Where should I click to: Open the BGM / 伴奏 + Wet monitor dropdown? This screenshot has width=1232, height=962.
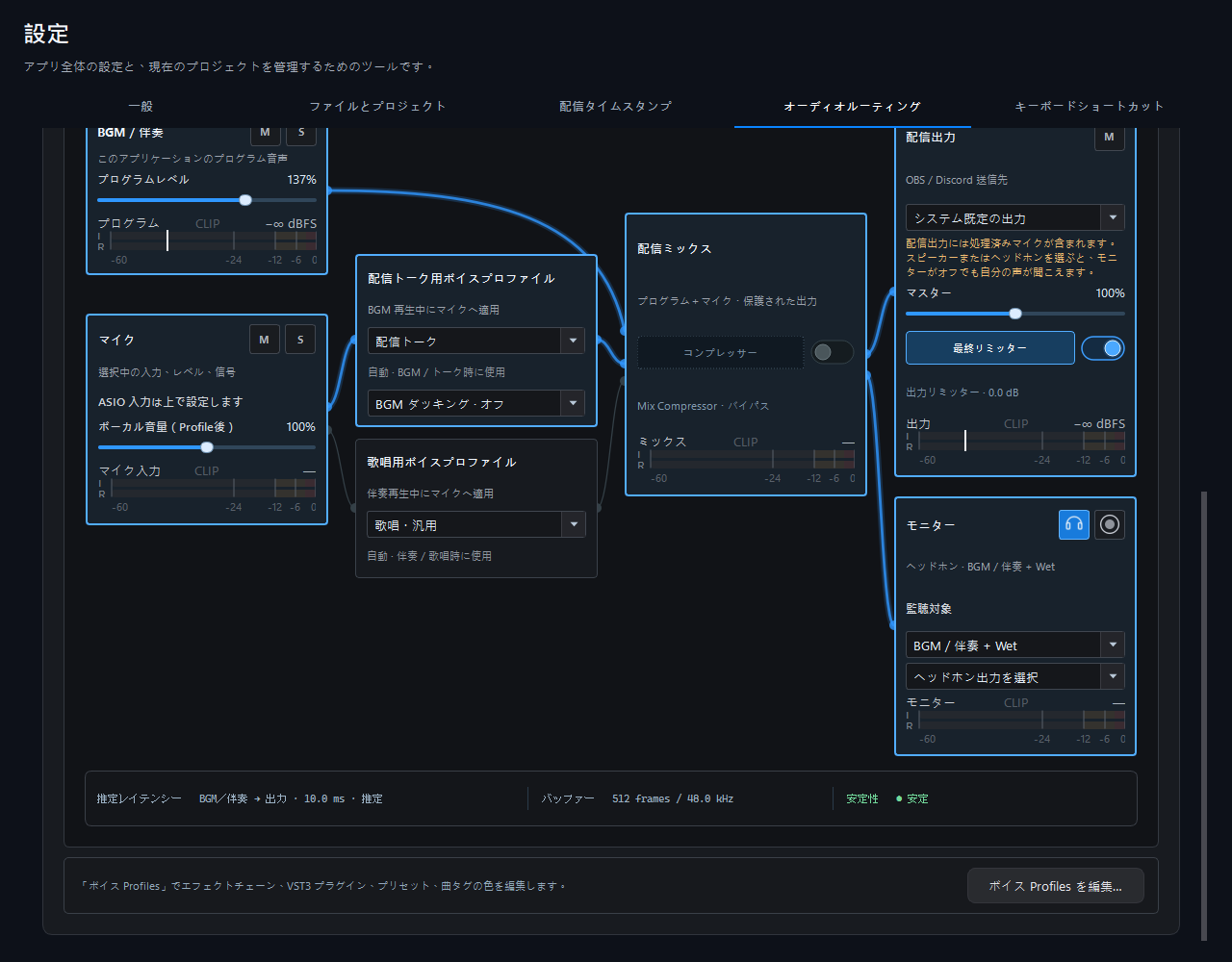coord(1015,645)
